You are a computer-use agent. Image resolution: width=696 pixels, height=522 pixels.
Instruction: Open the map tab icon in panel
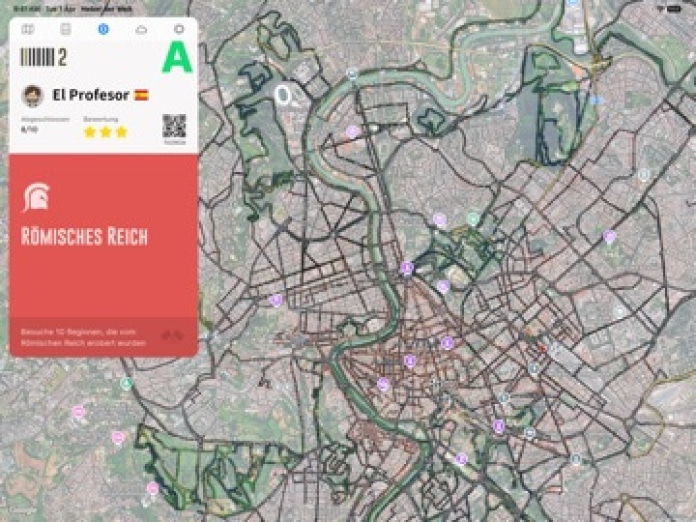click(x=28, y=29)
